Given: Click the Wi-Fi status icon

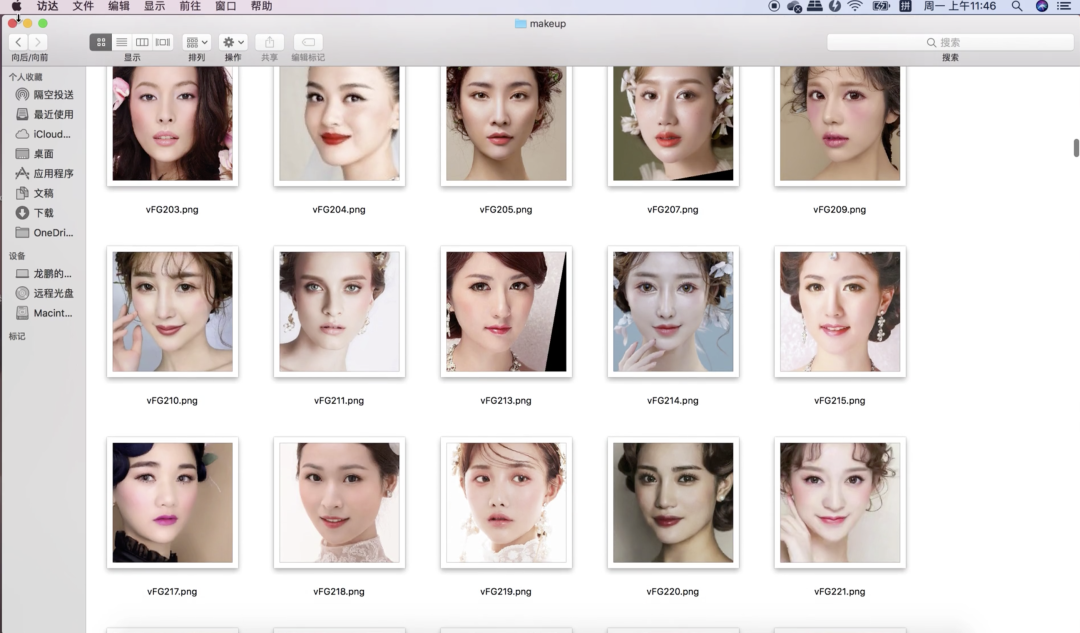Looking at the screenshot, I should click(x=855, y=6).
